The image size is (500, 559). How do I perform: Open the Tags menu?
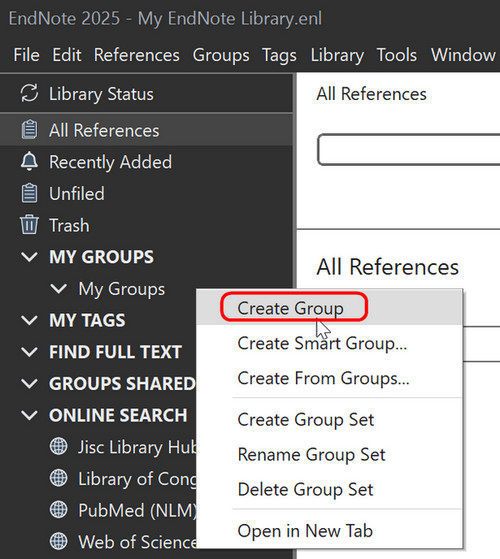tap(279, 55)
